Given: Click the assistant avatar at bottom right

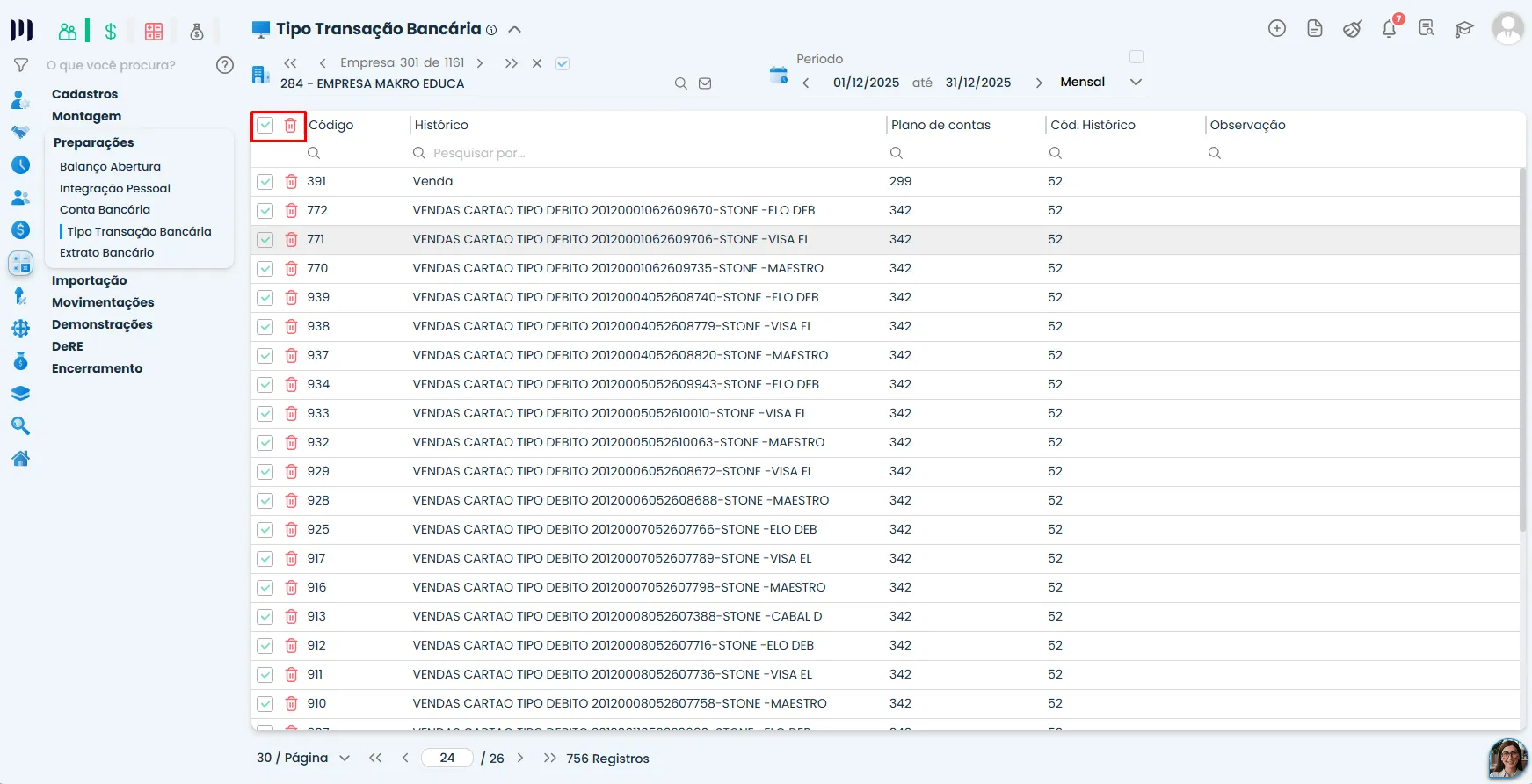Looking at the screenshot, I should click(x=1508, y=759).
